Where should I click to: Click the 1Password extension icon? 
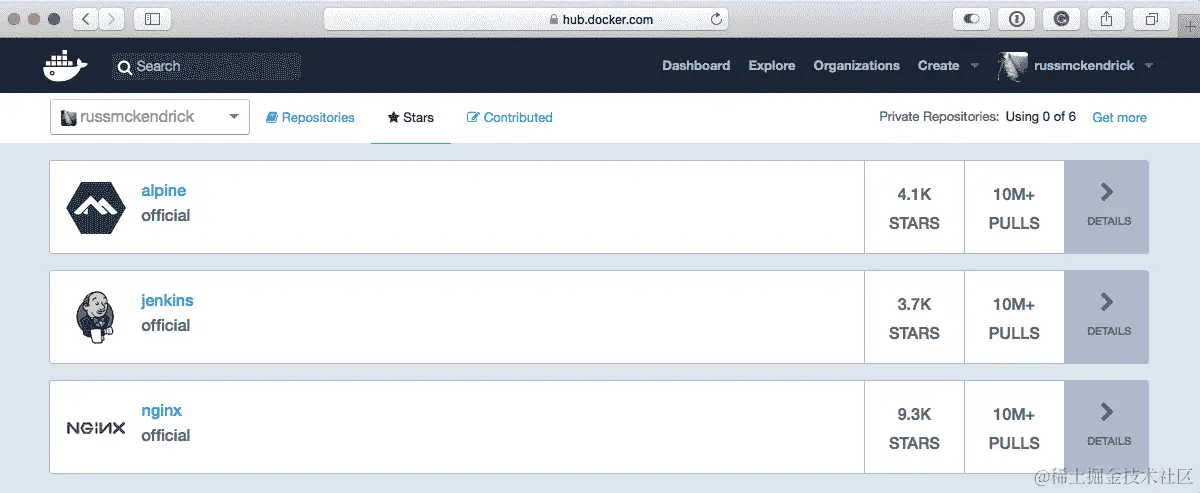click(1016, 19)
